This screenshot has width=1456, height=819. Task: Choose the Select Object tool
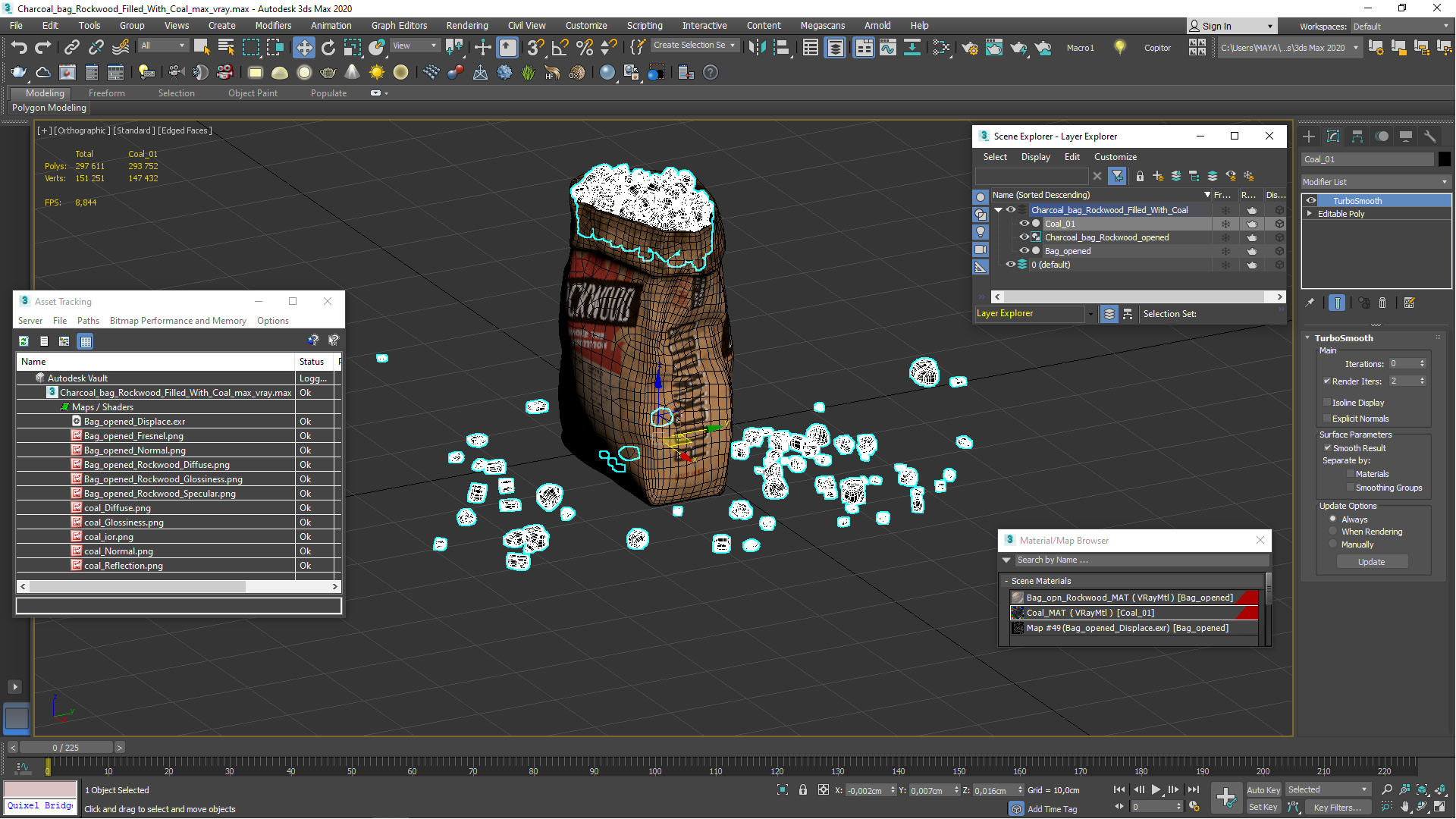(202, 47)
